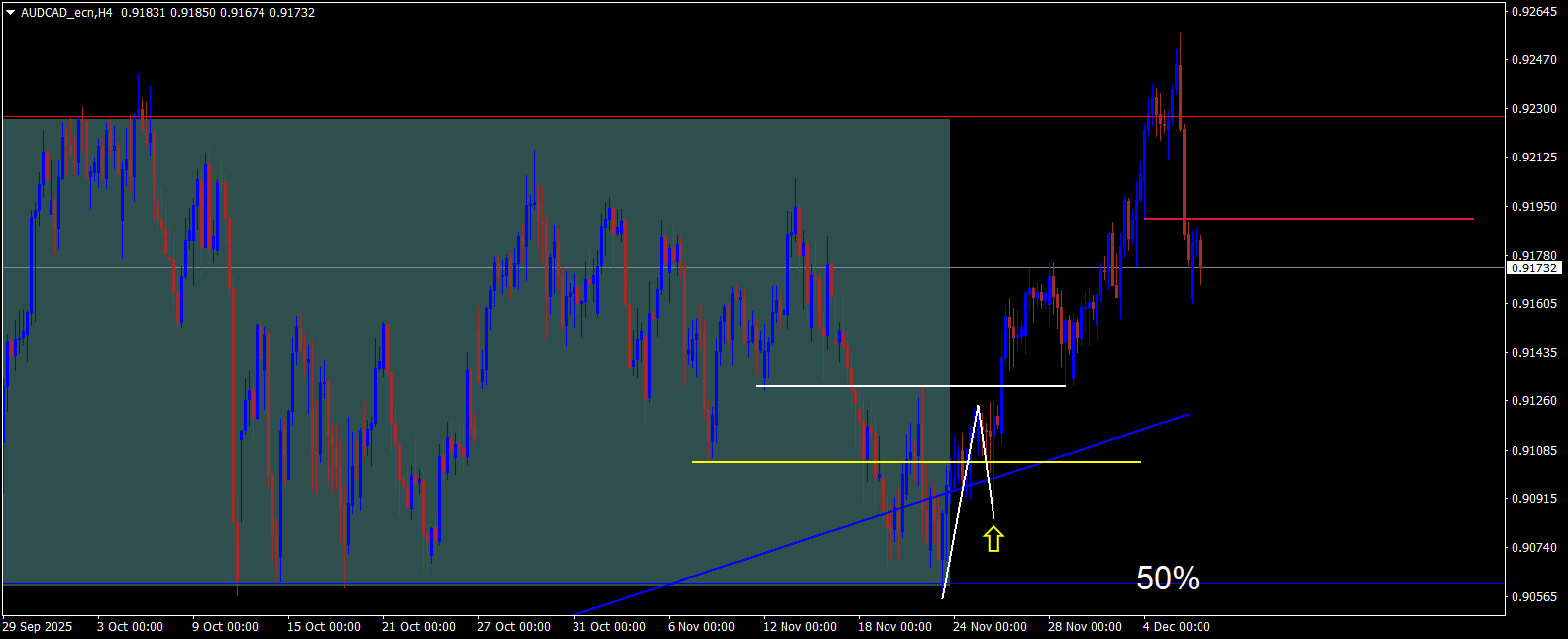Image resolution: width=1568 pixels, height=639 pixels.
Task: Click the 24 Nov 00:00 time label
Action: (990, 627)
